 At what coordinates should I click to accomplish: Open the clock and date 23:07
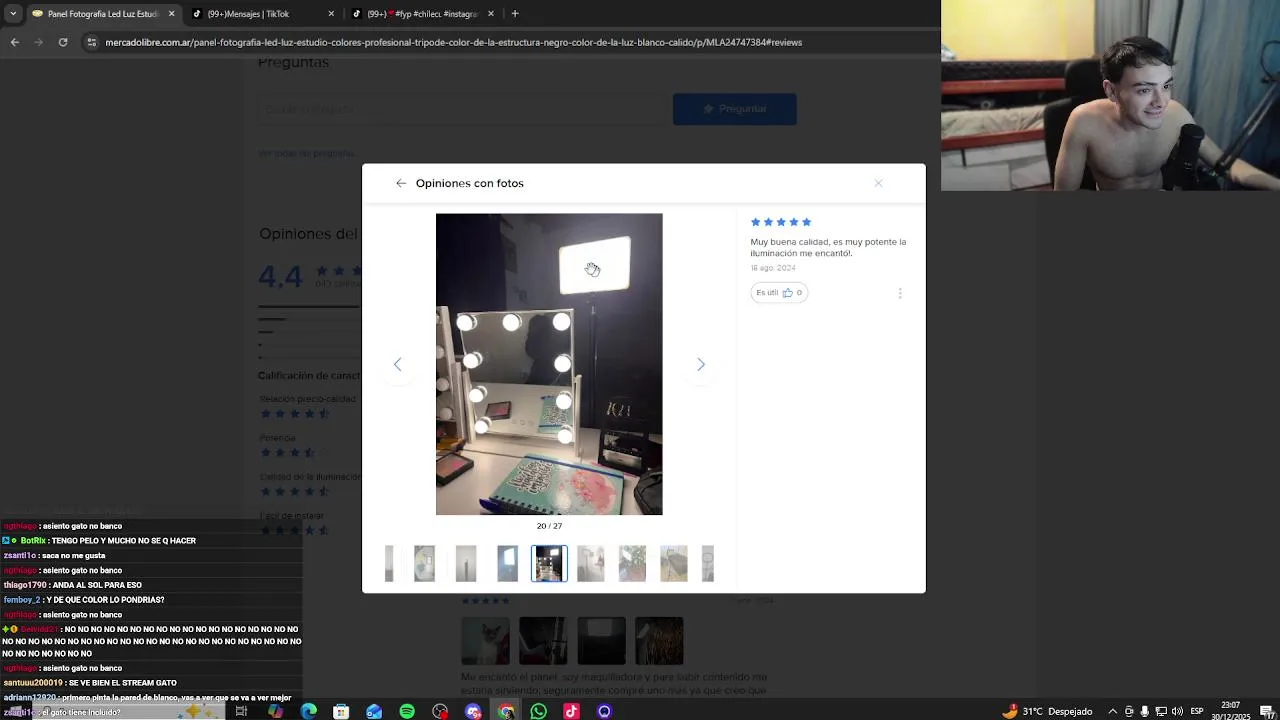1229,711
